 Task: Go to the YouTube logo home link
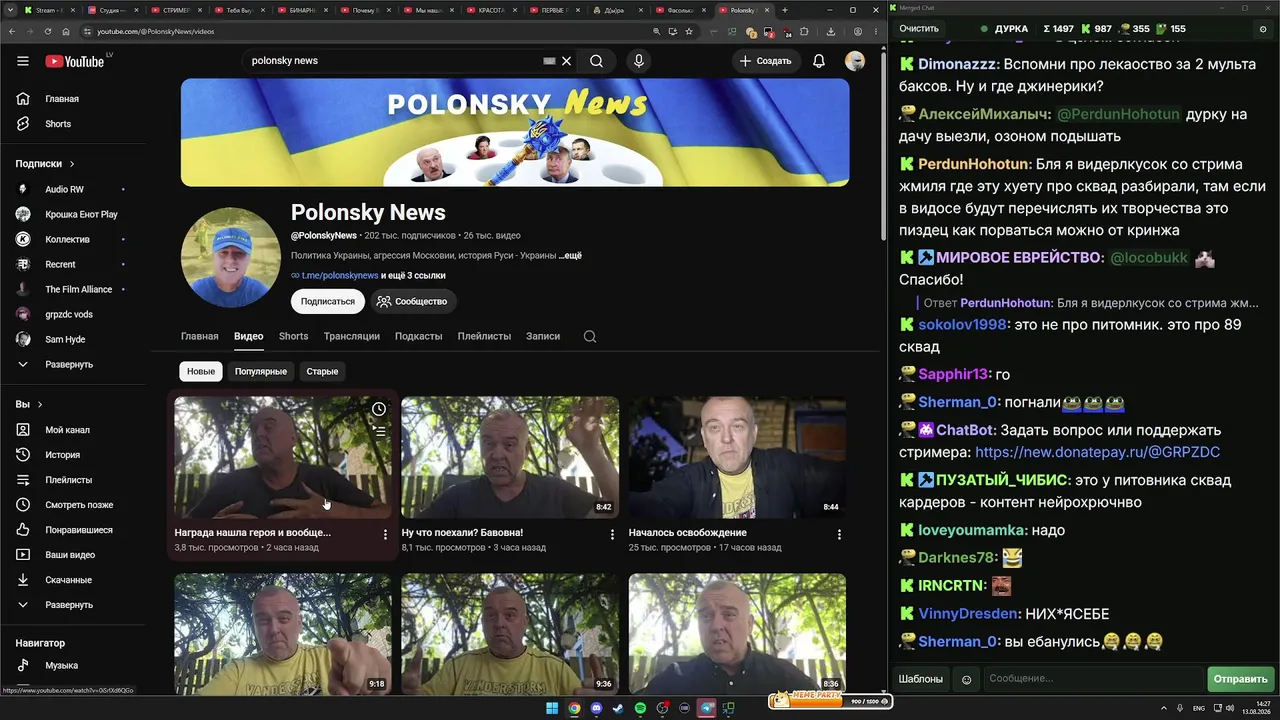tap(74, 61)
